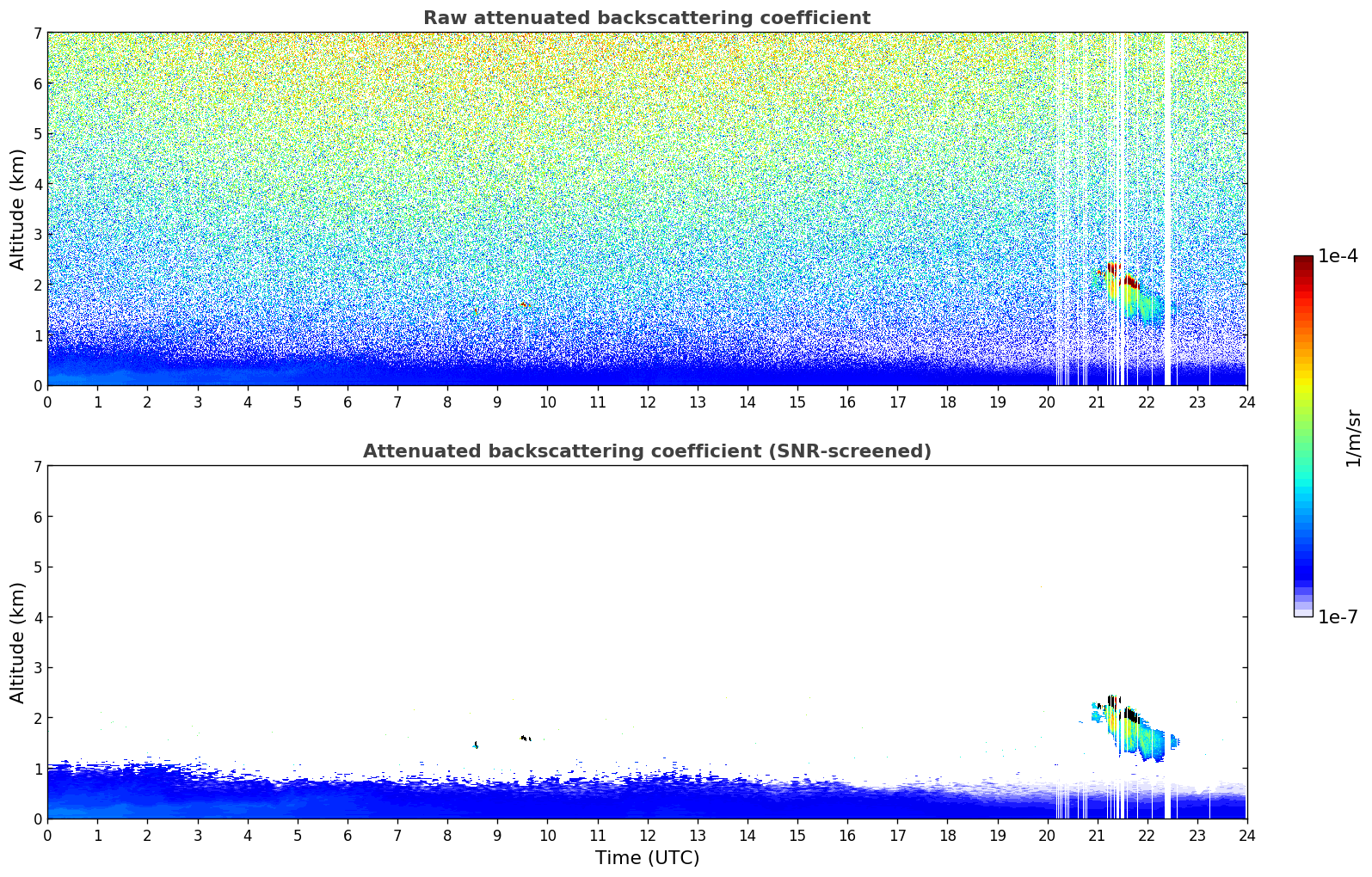Viewport: 1372px width, 877px height.
Task: Click the hour '18' tick label under the SNR-screened plot
Action: [x=947, y=836]
